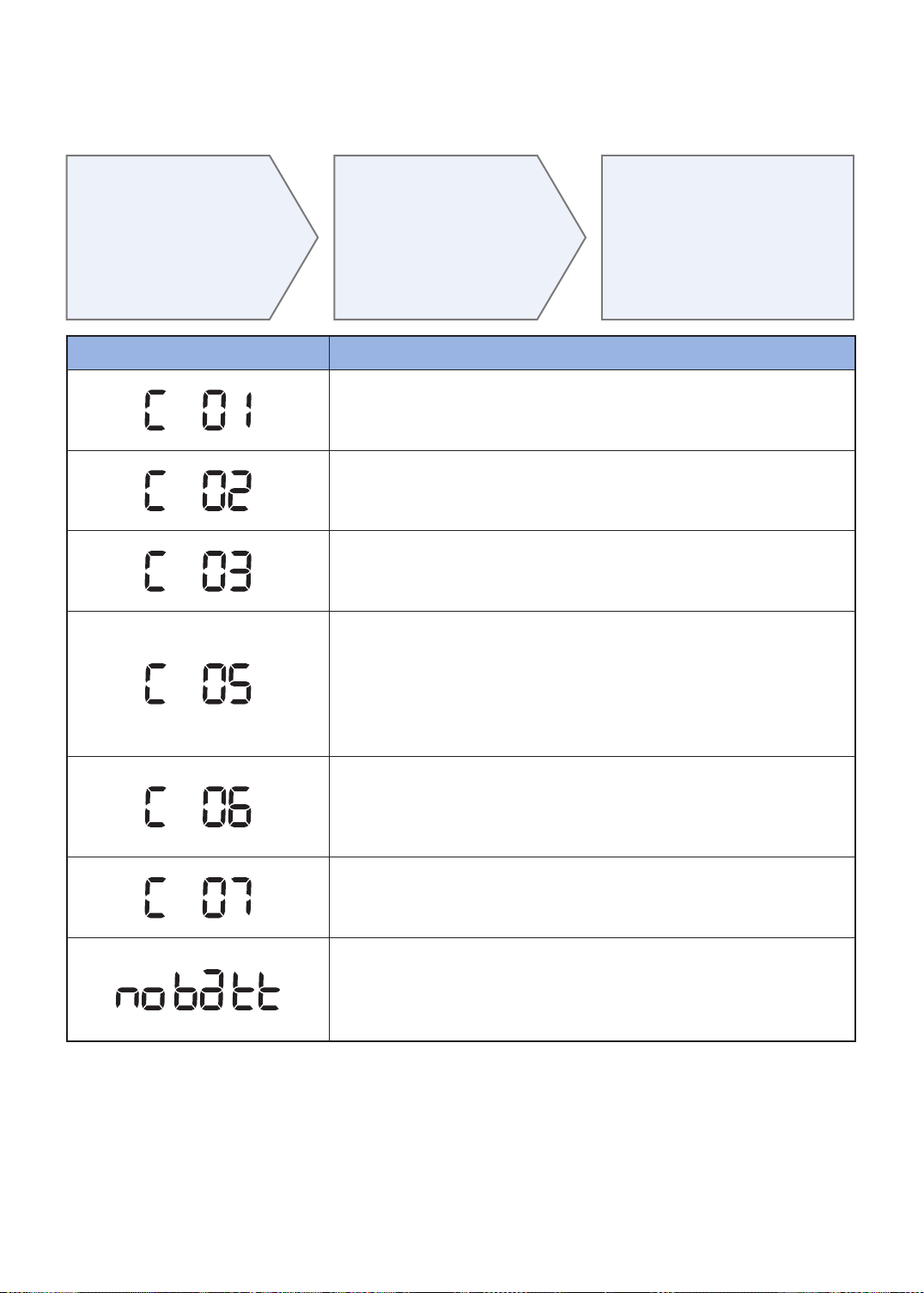
Task: Click the C 03 error code display
Action: point(198,571)
